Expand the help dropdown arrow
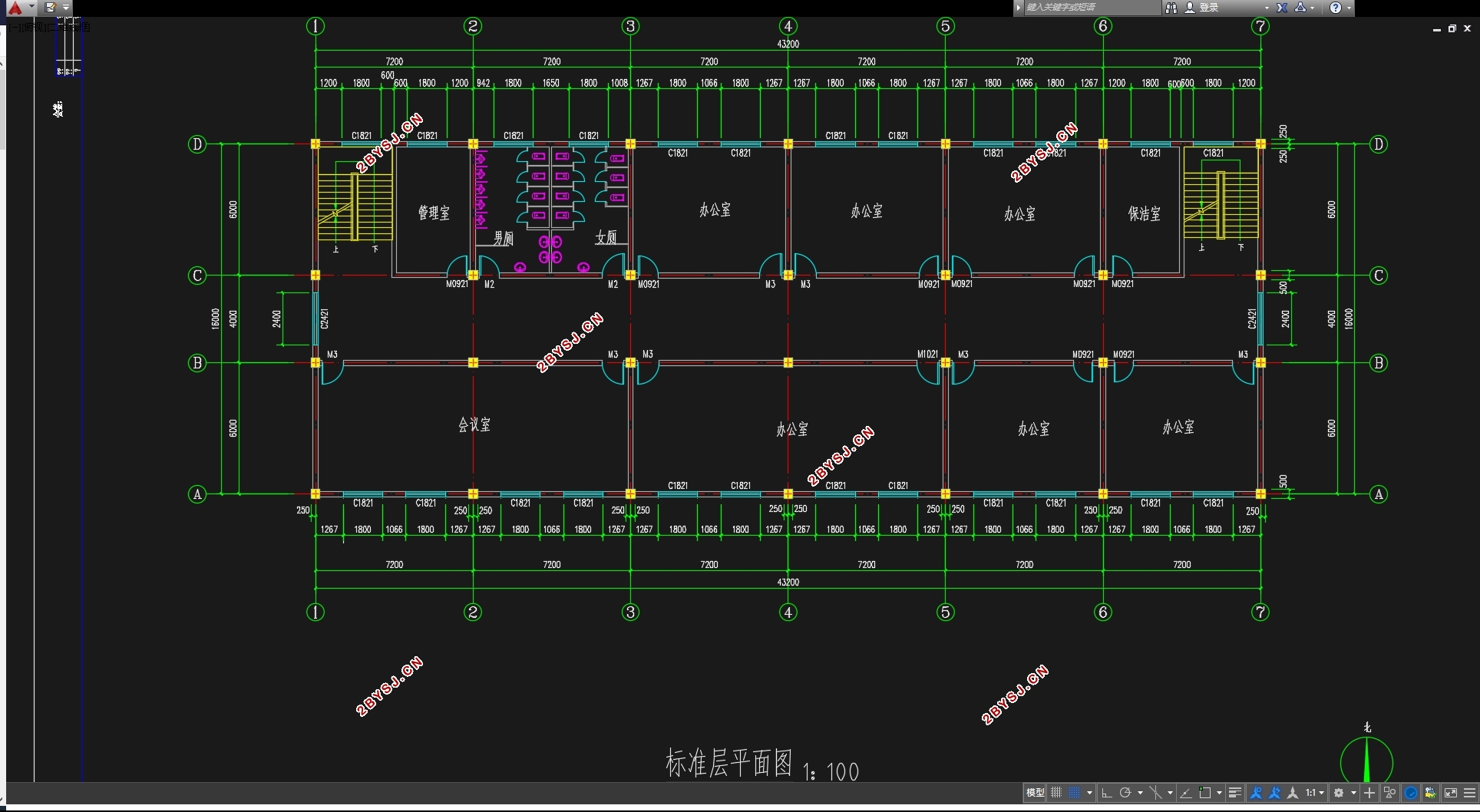 1349,8
